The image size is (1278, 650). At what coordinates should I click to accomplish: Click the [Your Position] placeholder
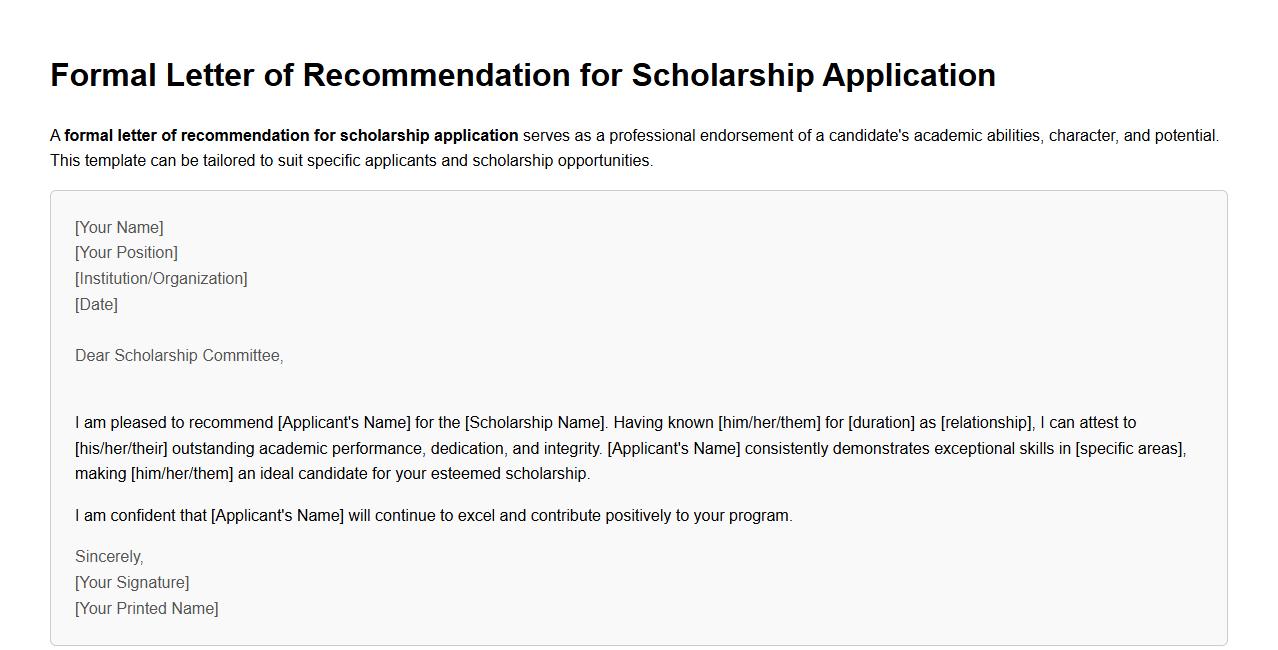click(126, 253)
